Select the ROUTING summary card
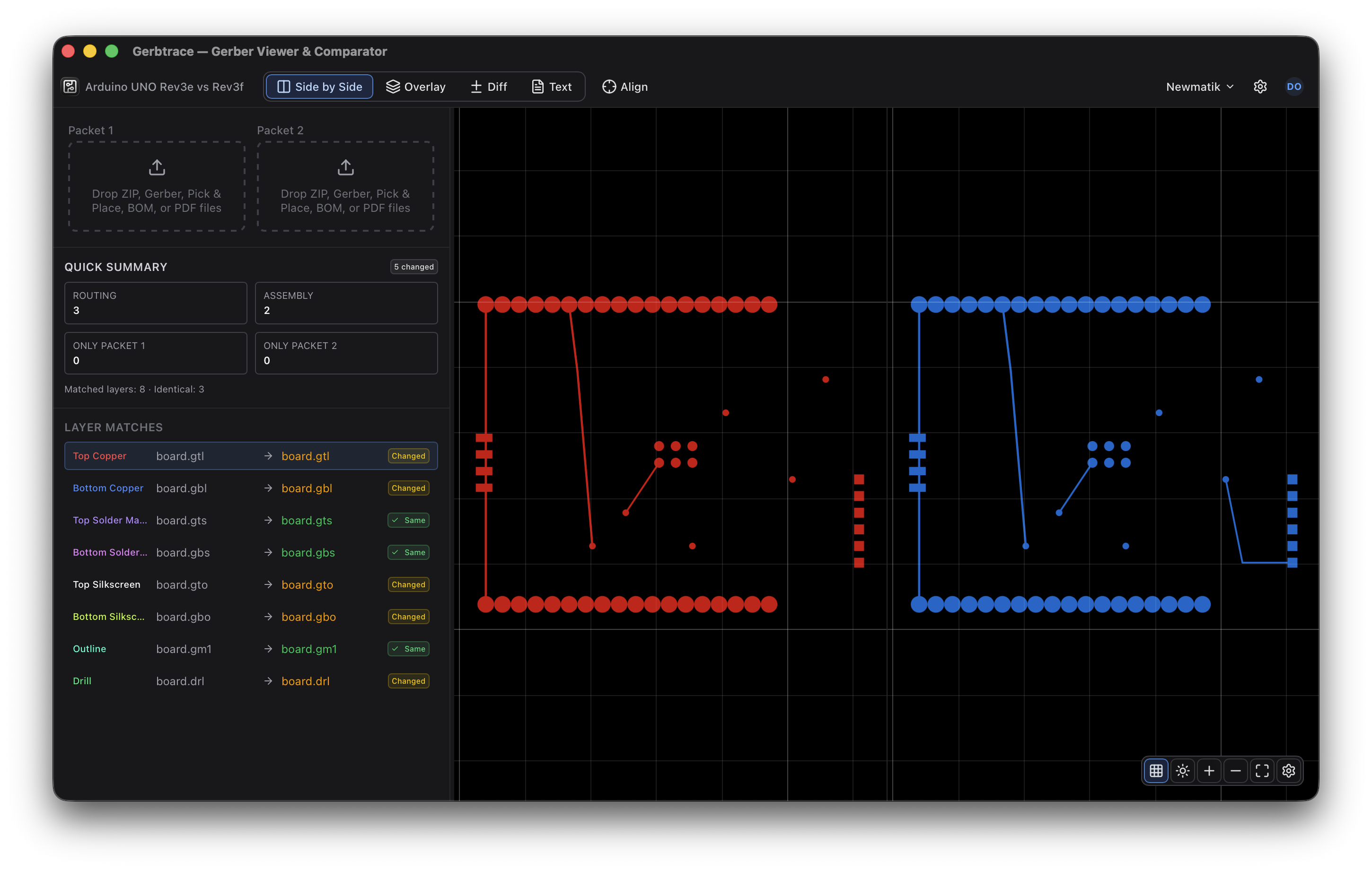The width and height of the screenshot is (1372, 871). [x=156, y=303]
